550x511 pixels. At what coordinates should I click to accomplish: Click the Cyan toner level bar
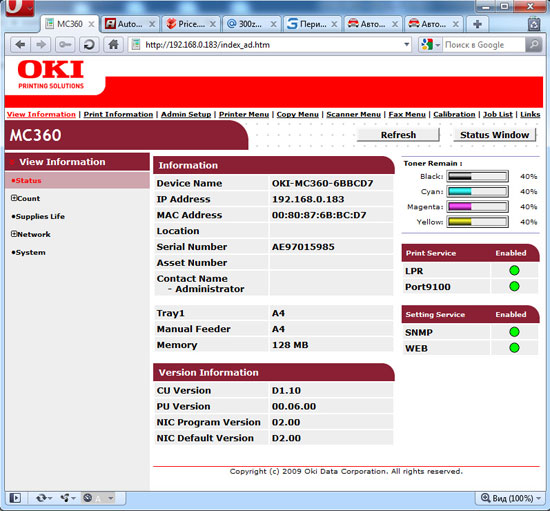pyautogui.click(x=477, y=191)
